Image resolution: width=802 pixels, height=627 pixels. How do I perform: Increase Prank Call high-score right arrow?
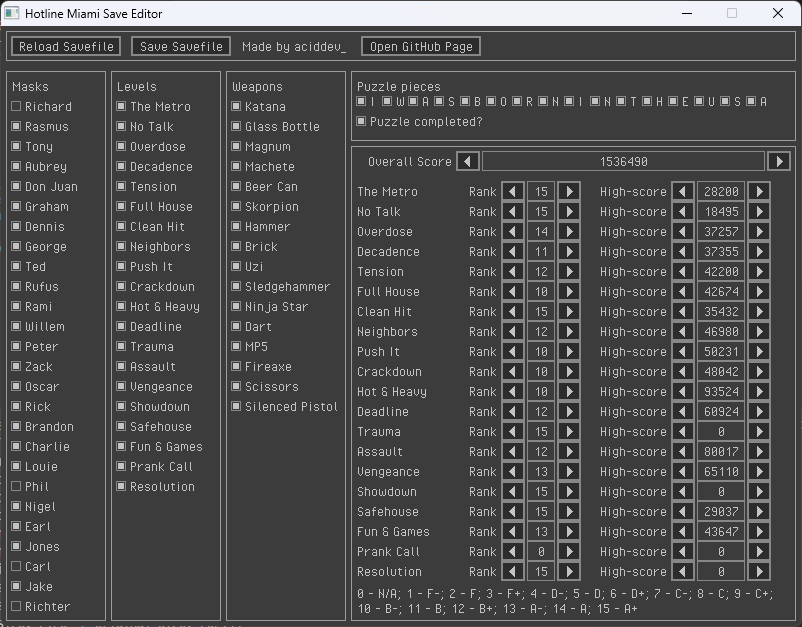coord(759,551)
